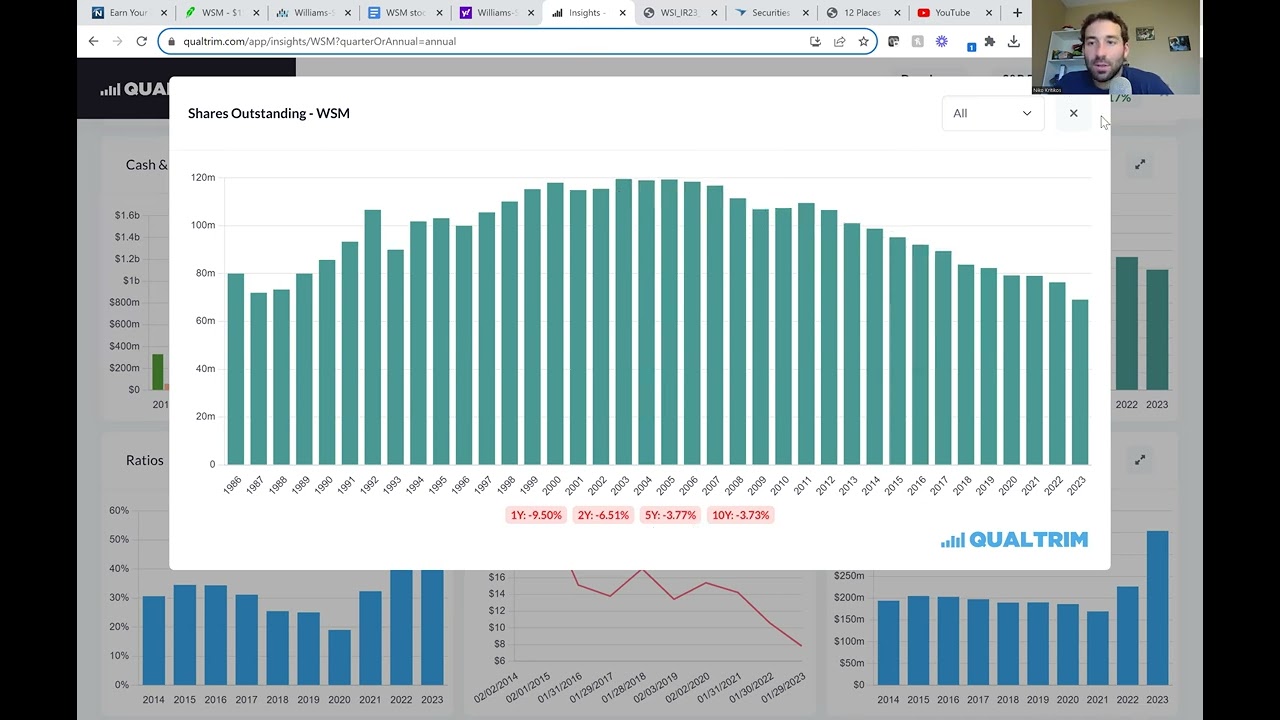Screen dimensions: 1280x720
Task: Click the 1986 shares outstanding bar
Action: [x=236, y=369]
